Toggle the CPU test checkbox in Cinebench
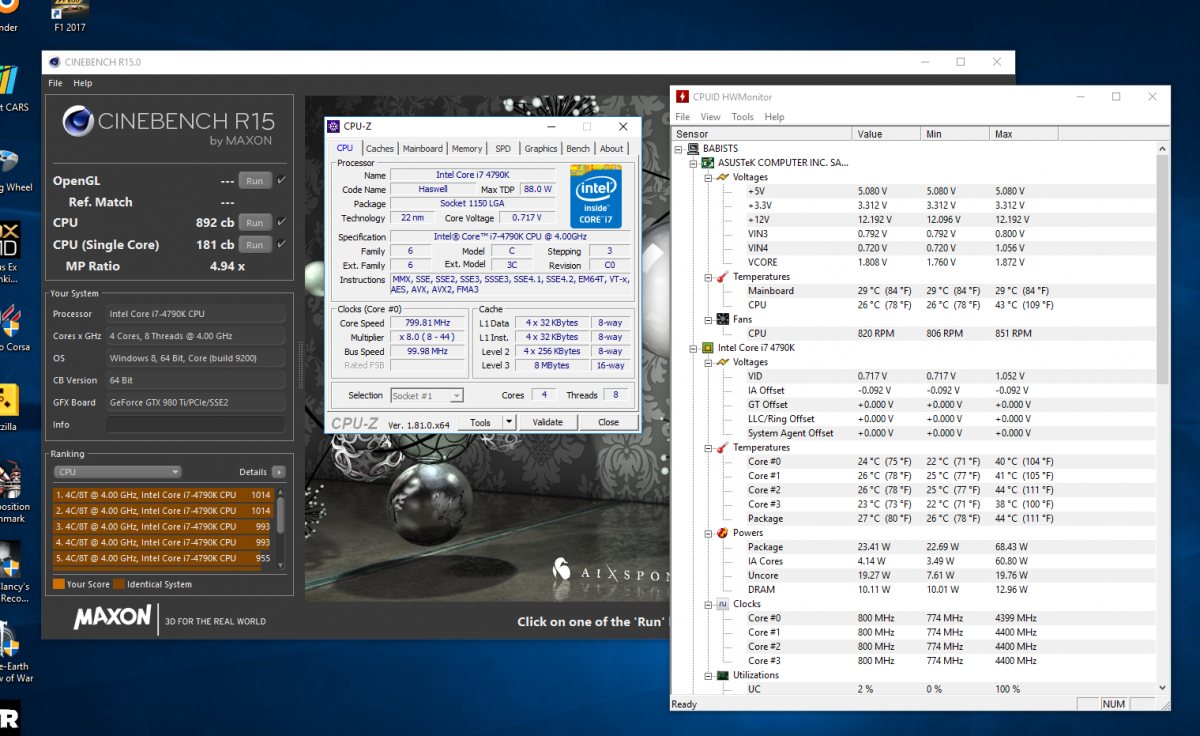The width and height of the screenshot is (1200, 736). pos(281,222)
